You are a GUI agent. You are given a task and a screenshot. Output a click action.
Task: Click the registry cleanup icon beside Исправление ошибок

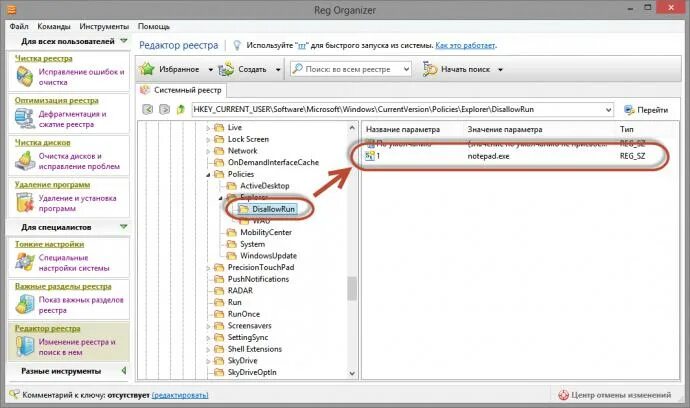tap(25, 77)
